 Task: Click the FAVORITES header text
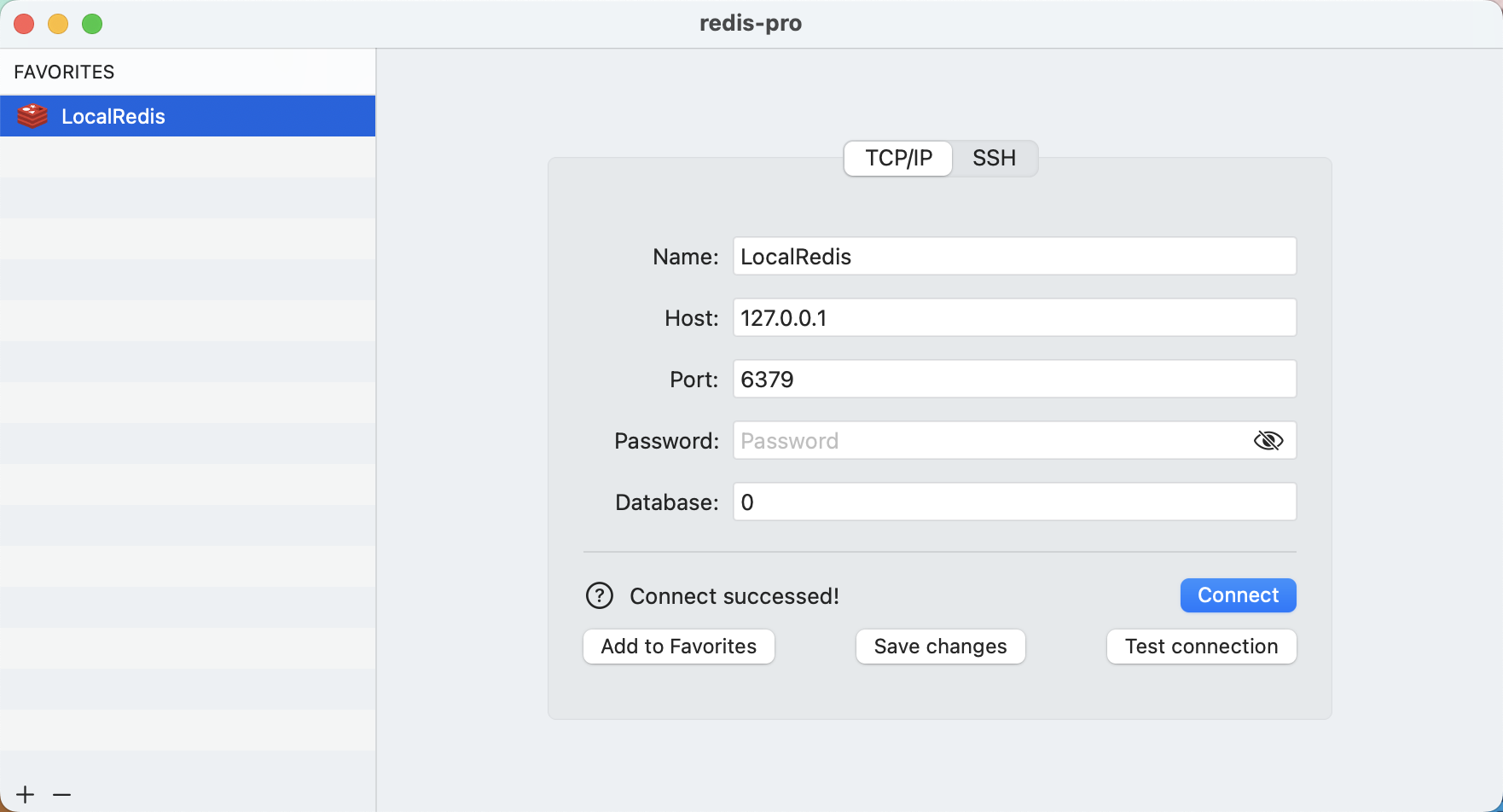pyautogui.click(x=64, y=72)
